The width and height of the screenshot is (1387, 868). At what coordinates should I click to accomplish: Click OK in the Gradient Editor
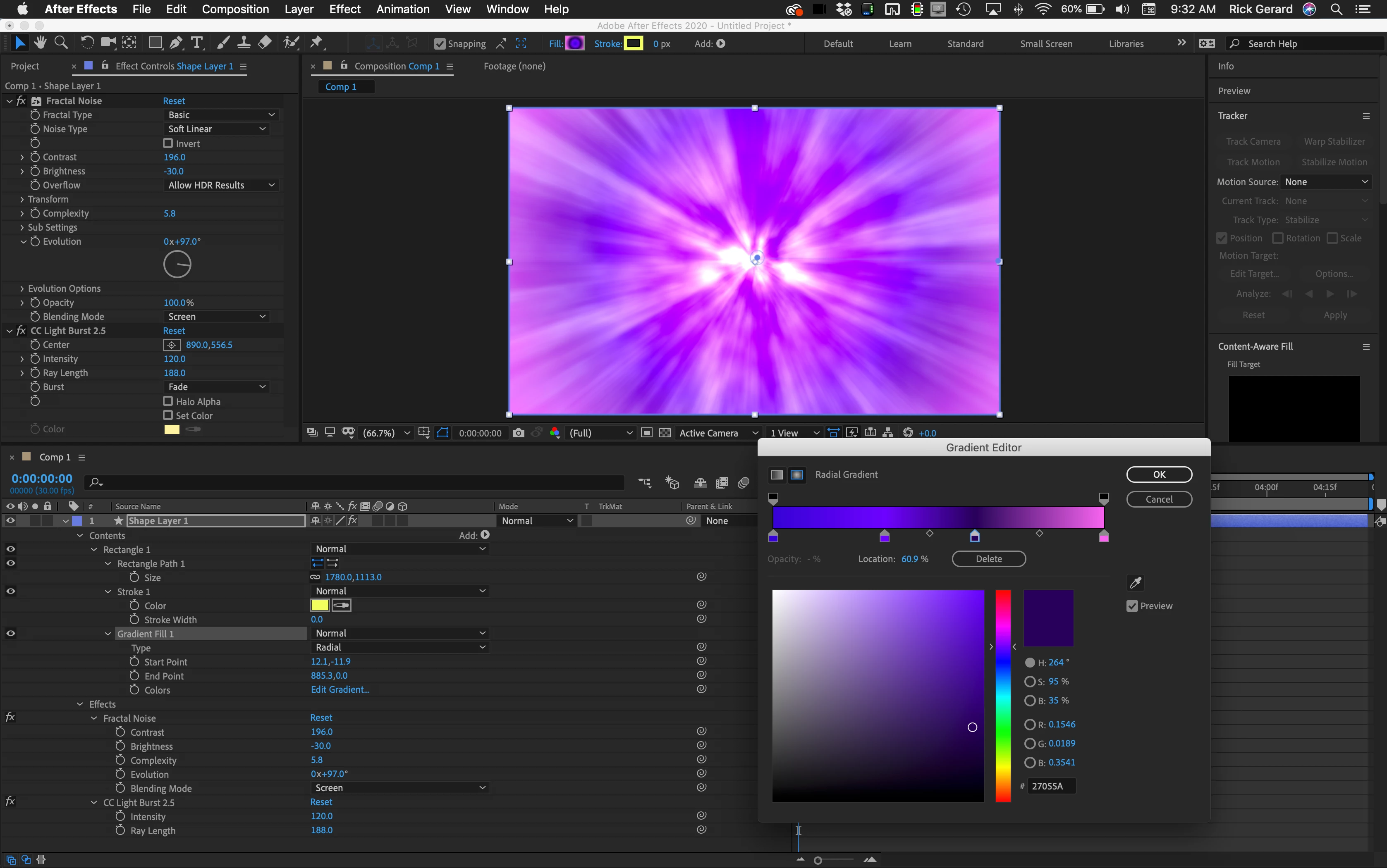pos(1159,475)
